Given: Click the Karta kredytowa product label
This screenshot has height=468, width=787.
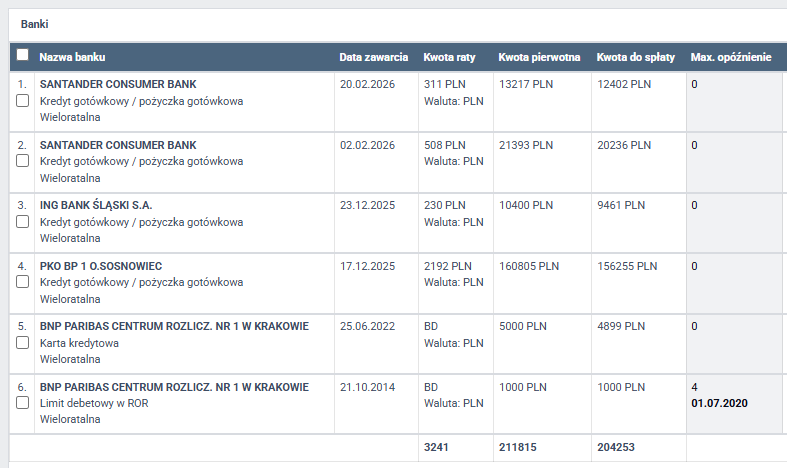Looking at the screenshot, I should click(79, 343).
